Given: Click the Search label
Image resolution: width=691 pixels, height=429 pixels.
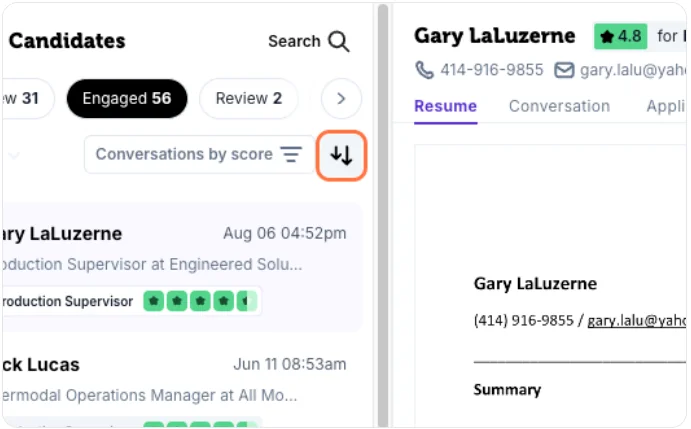Looking at the screenshot, I should pyautogui.click(x=294, y=41).
